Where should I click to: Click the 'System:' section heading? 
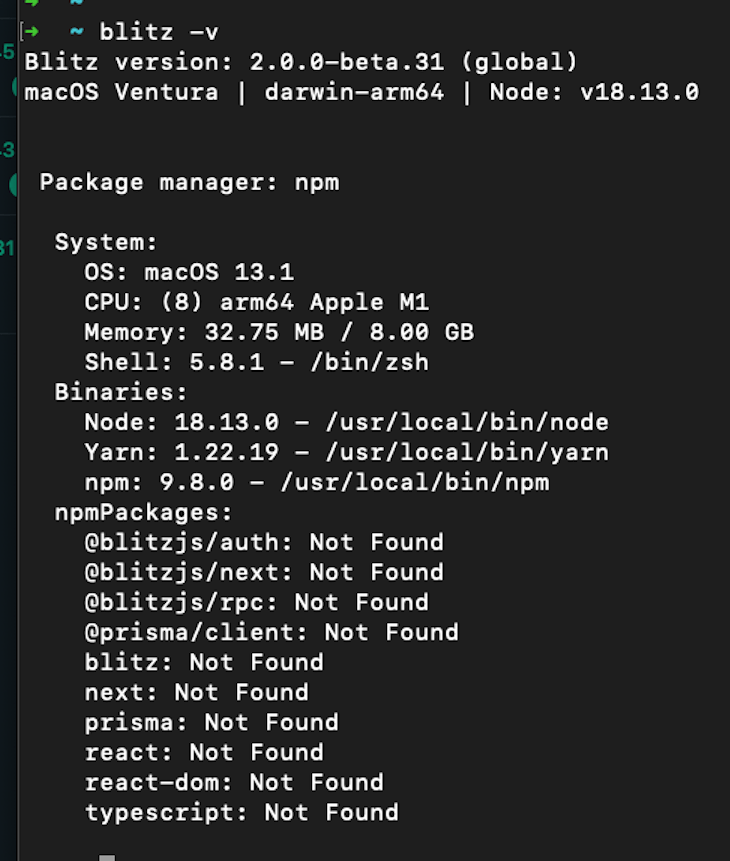point(106,242)
